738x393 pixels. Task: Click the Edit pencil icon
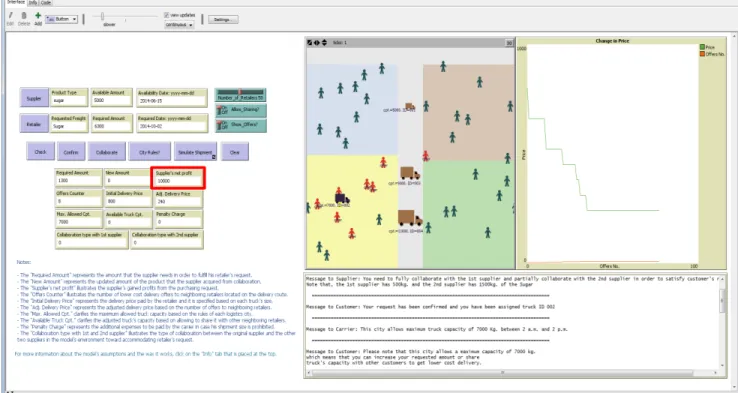(x=11, y=16)
